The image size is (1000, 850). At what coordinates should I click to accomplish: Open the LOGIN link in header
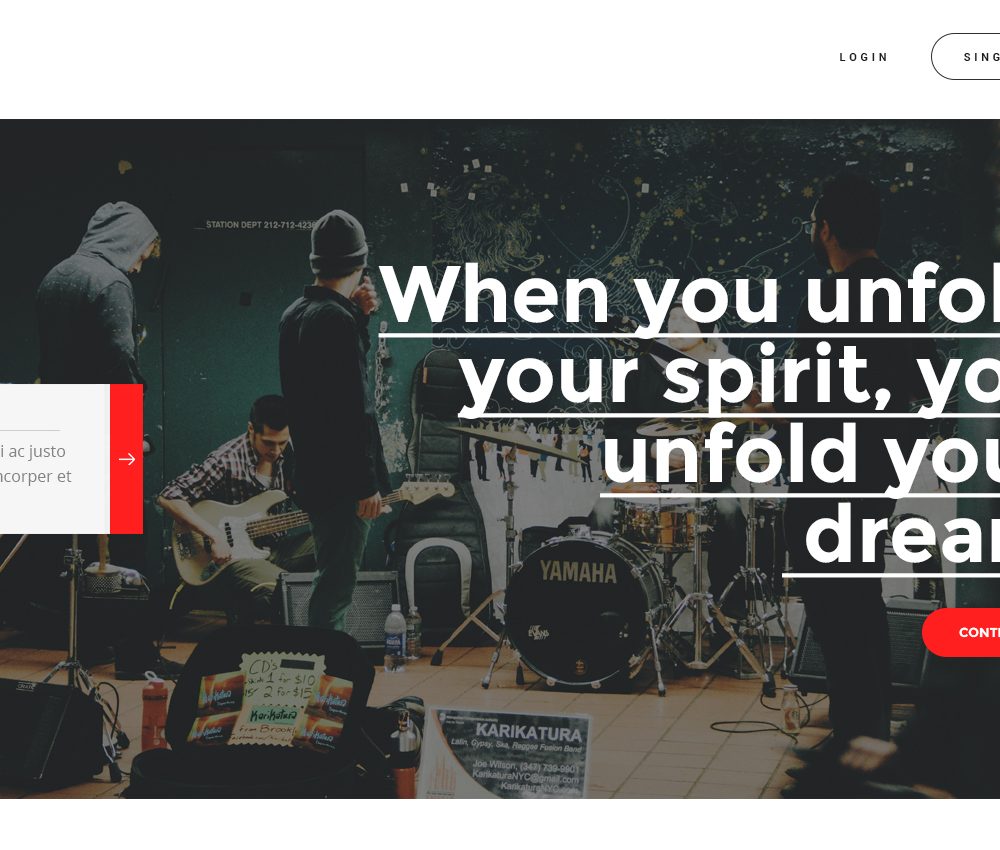click(x=864, y=57)
